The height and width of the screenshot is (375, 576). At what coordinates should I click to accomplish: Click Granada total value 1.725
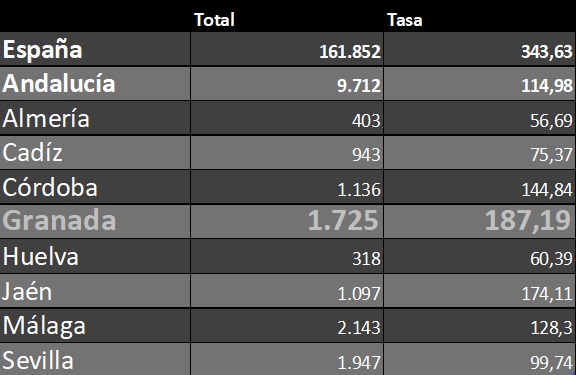tap(343, 220)
